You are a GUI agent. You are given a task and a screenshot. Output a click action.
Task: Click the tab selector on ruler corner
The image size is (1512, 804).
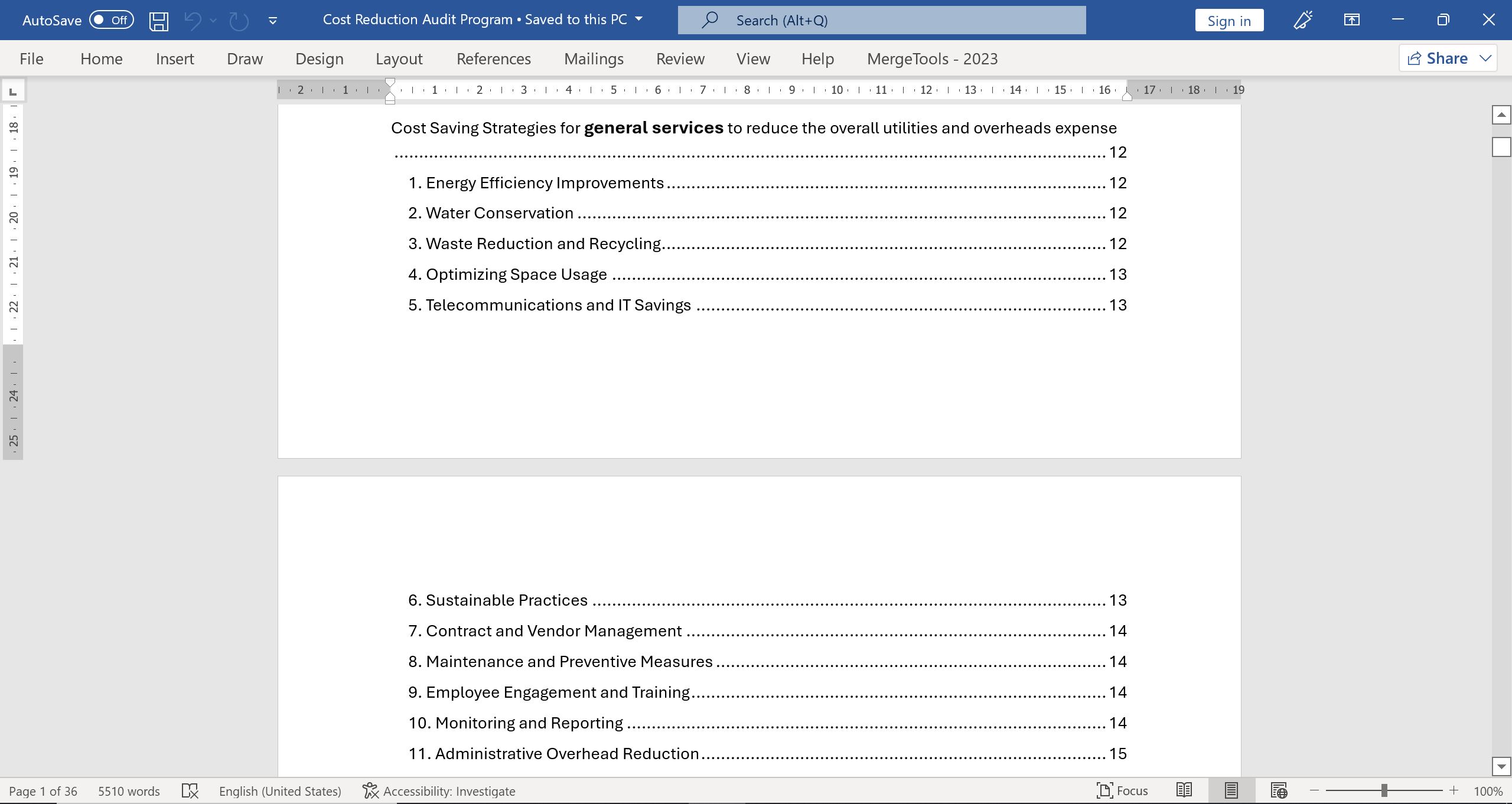pyautogui.click(x=13, y=91)
